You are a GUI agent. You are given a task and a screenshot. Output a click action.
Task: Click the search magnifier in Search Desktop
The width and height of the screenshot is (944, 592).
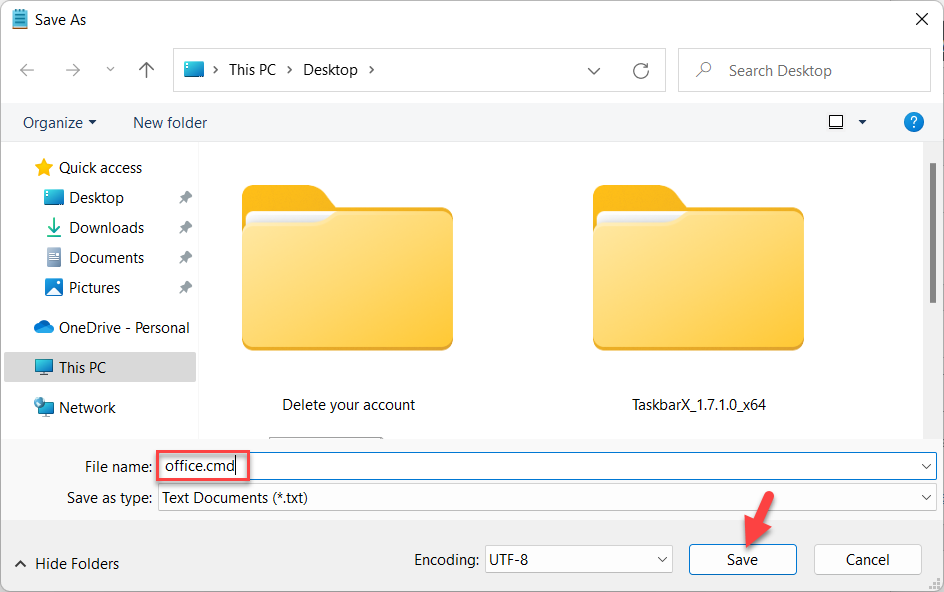click(706, 70)
